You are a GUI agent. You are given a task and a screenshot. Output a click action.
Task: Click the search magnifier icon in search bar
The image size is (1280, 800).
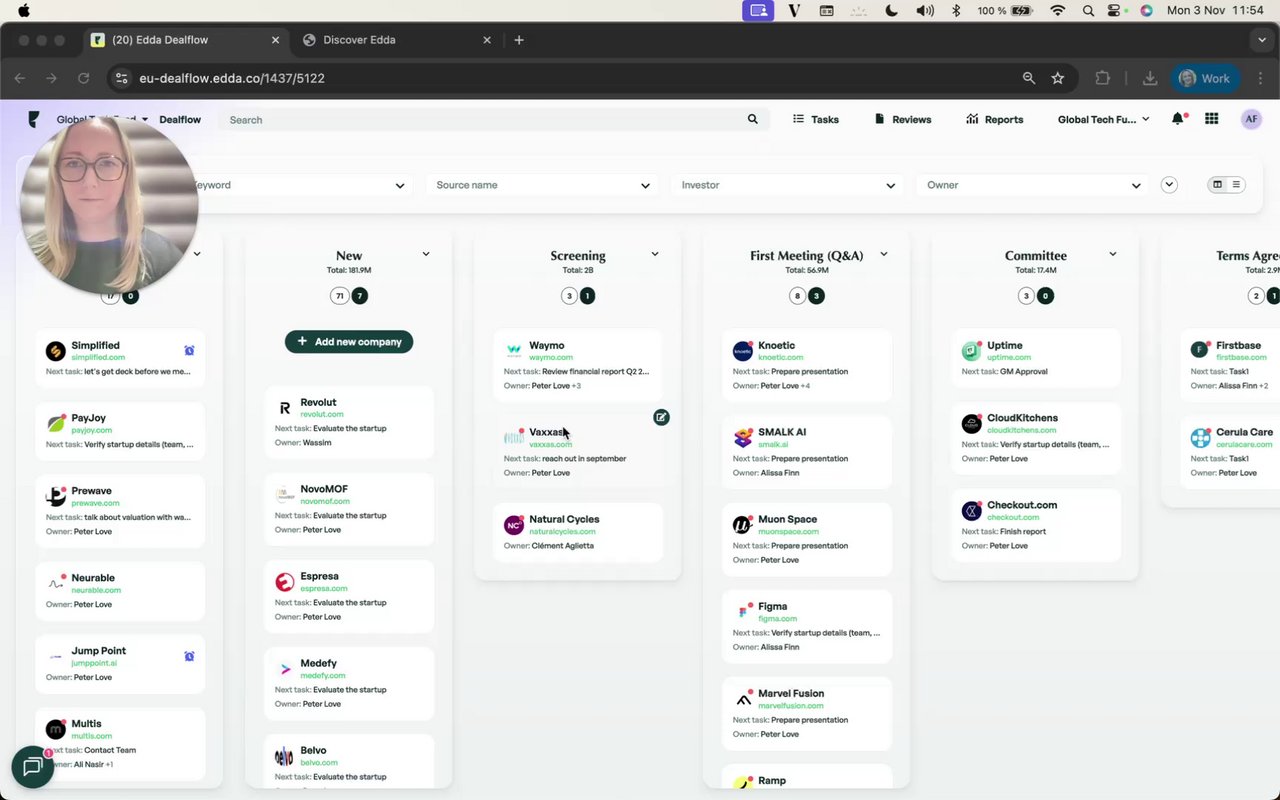[753, 119]
